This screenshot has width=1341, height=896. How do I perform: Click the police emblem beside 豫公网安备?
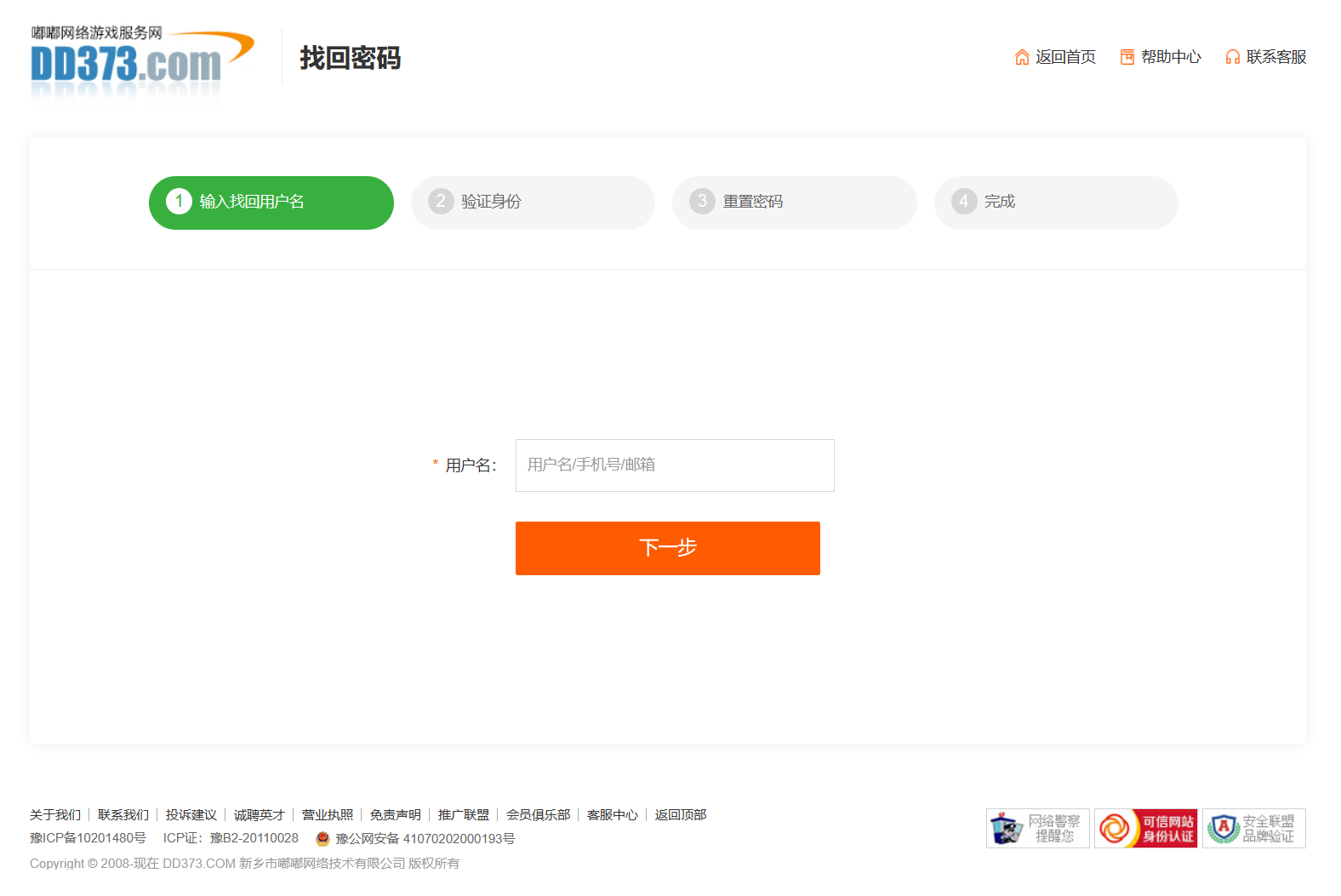tap(322, 839)
